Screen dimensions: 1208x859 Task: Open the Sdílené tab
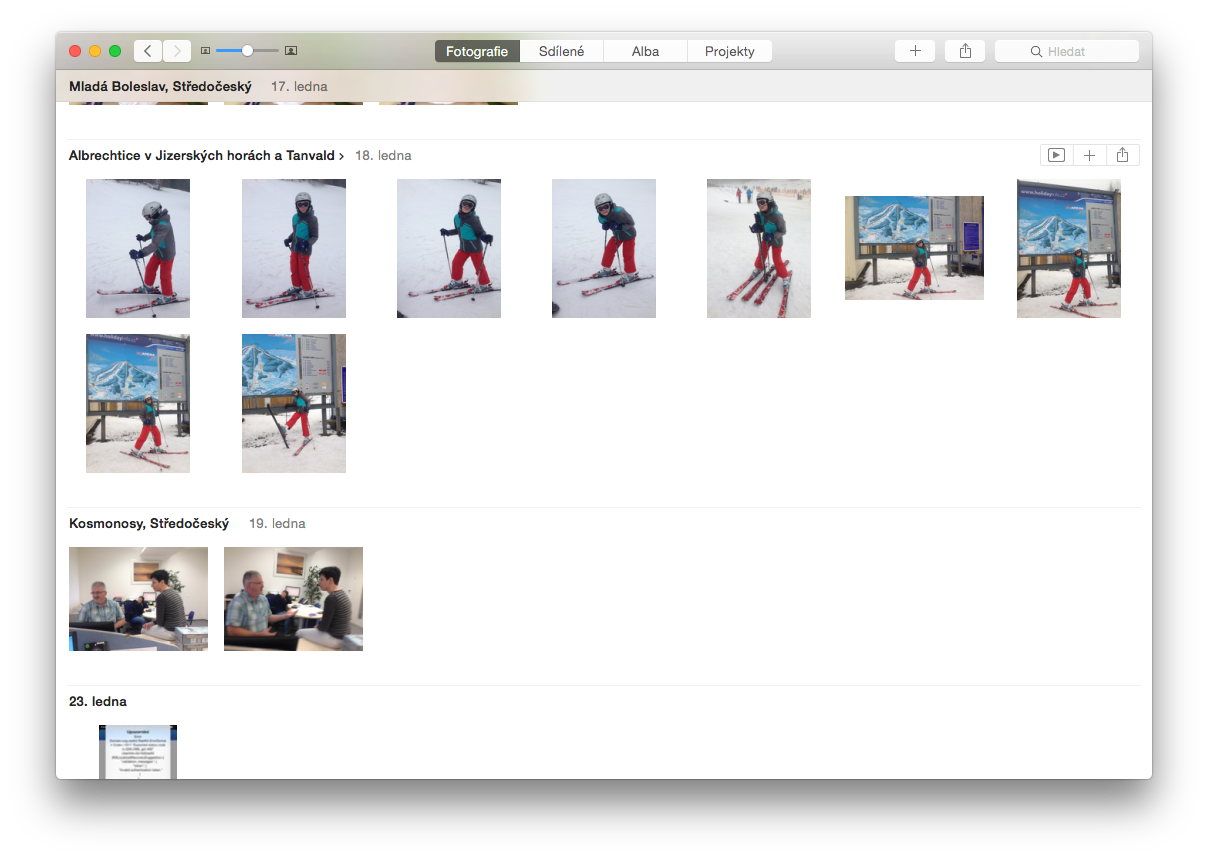tap(561, 51)
